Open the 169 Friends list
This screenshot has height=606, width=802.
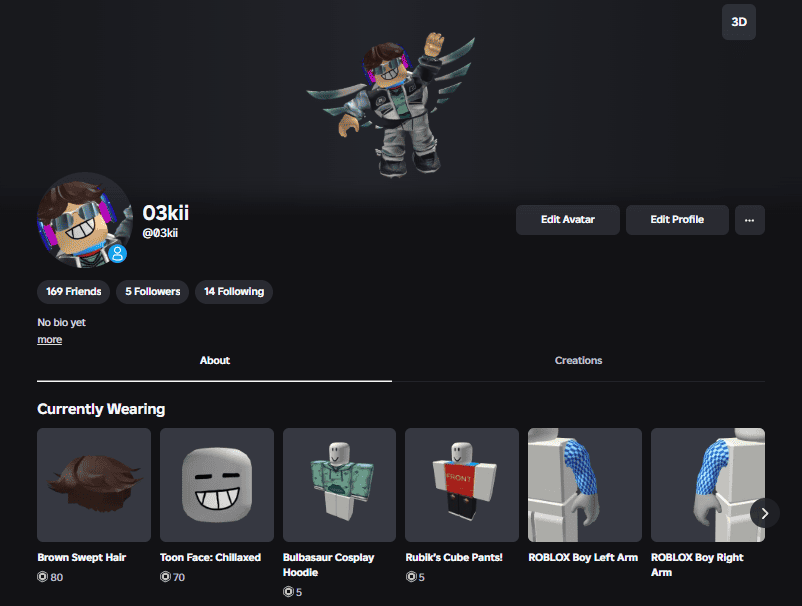click(74, 291)
